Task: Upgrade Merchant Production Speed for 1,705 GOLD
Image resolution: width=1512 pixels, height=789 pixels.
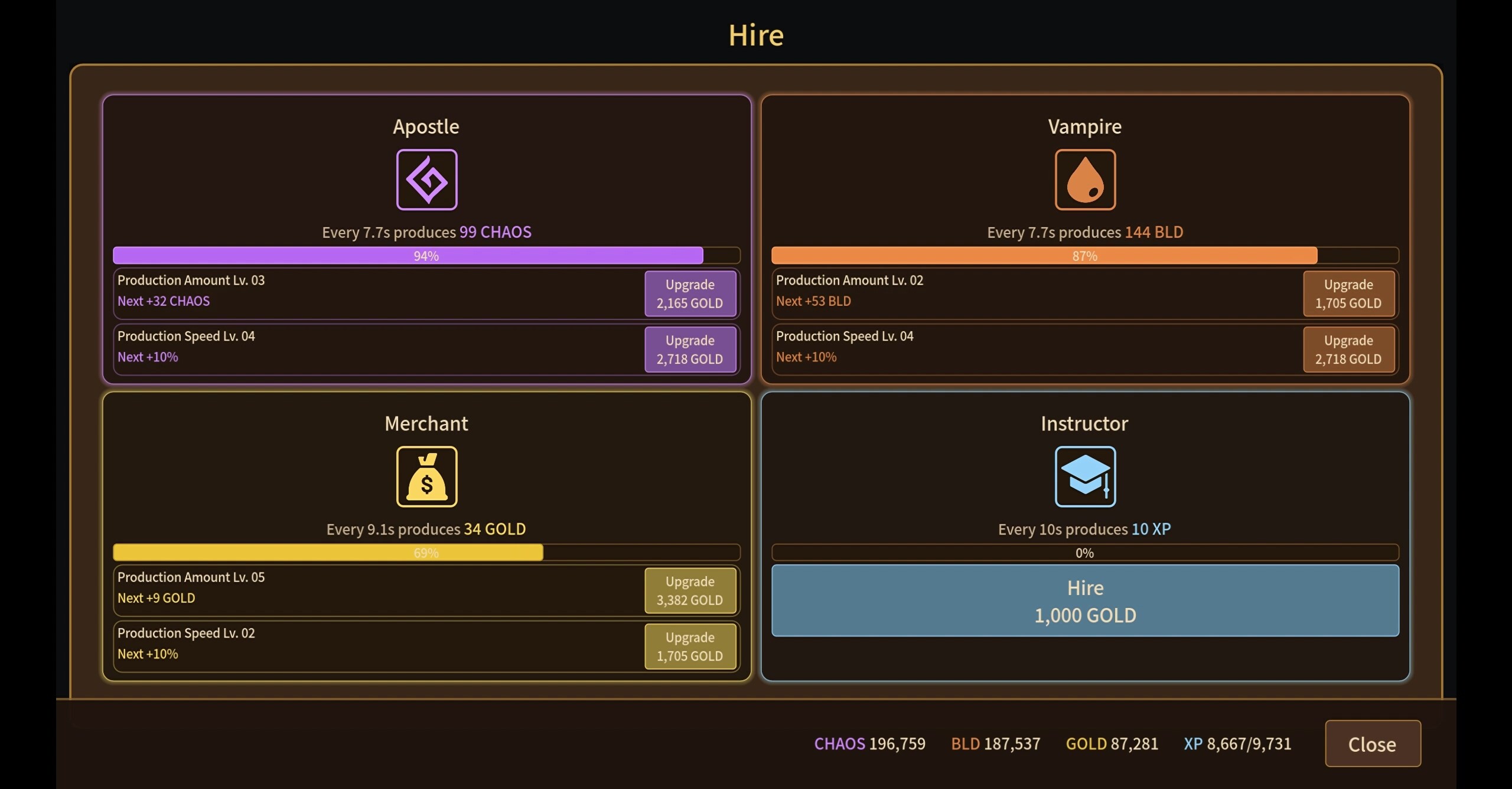Action: tap(690, 647)
